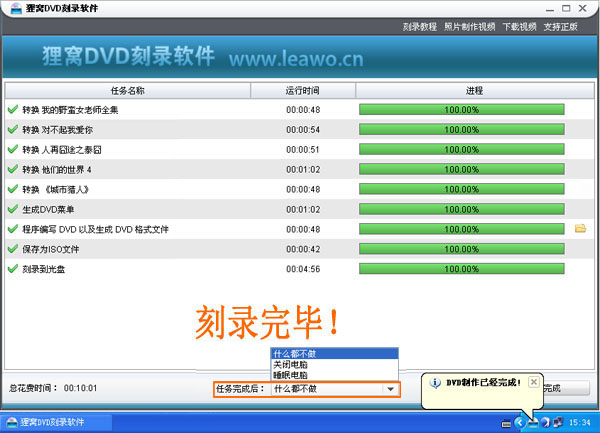Open the 刻录教程 link
This screenshot has height=433, width=600.
point(419,27)
